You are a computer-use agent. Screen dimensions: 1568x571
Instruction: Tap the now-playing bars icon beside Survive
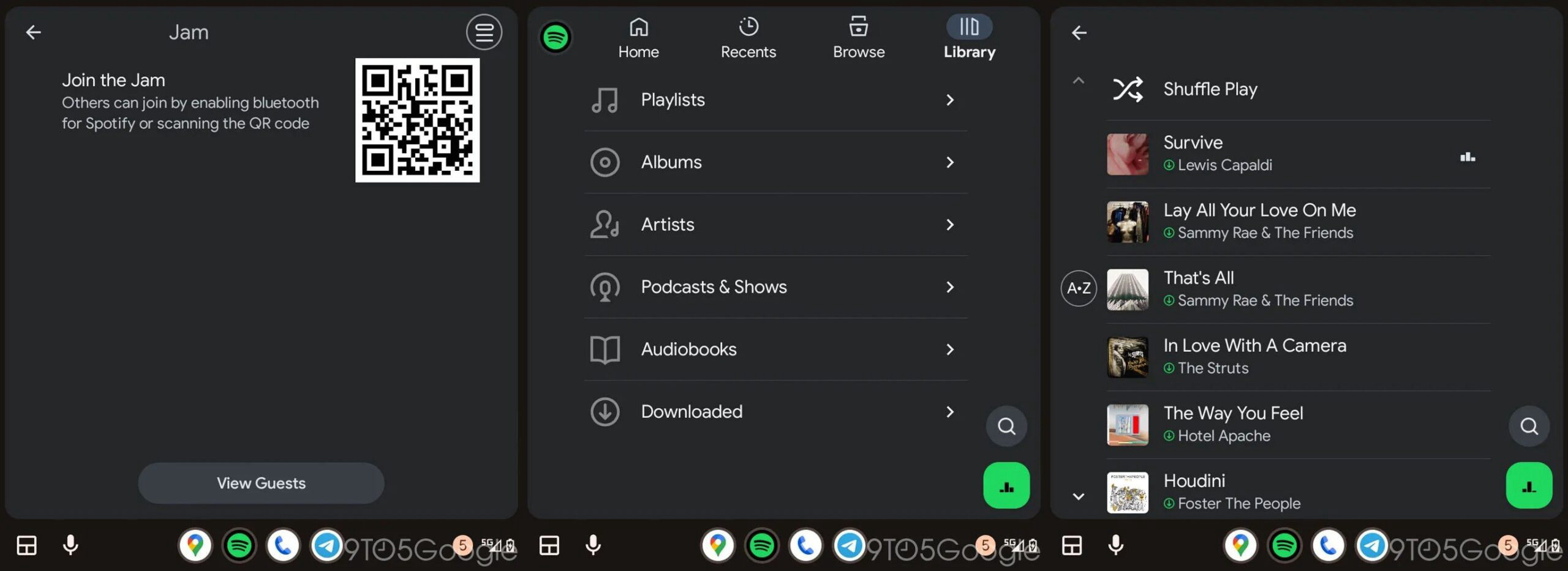[1468, 157]
